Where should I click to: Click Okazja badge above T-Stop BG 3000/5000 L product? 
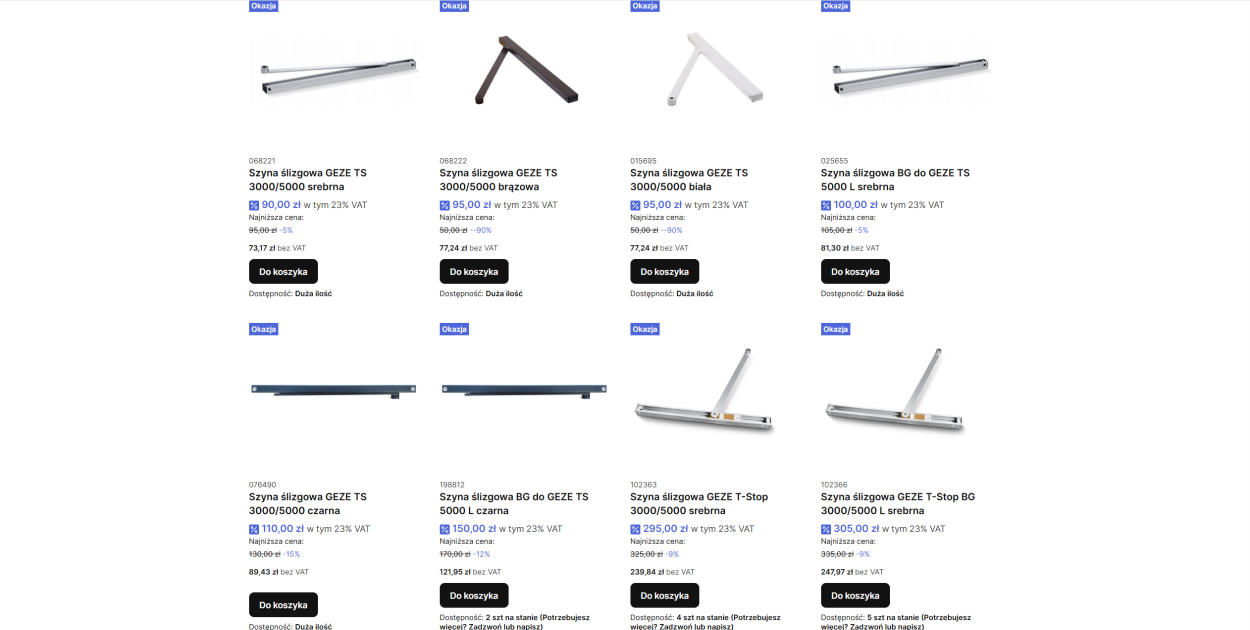(x=836, y=329)
